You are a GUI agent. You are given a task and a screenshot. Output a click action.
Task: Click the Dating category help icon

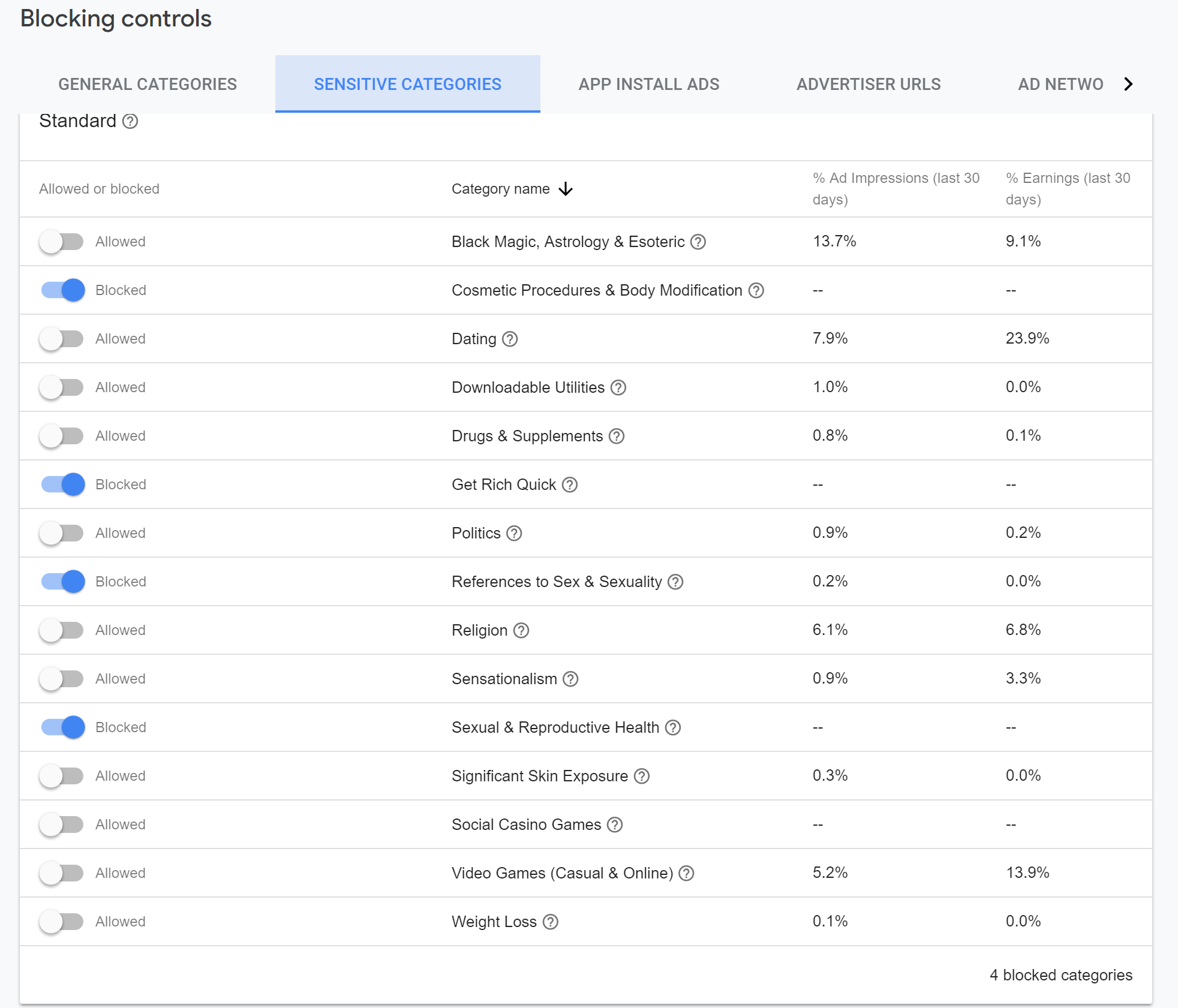[510, 339]
